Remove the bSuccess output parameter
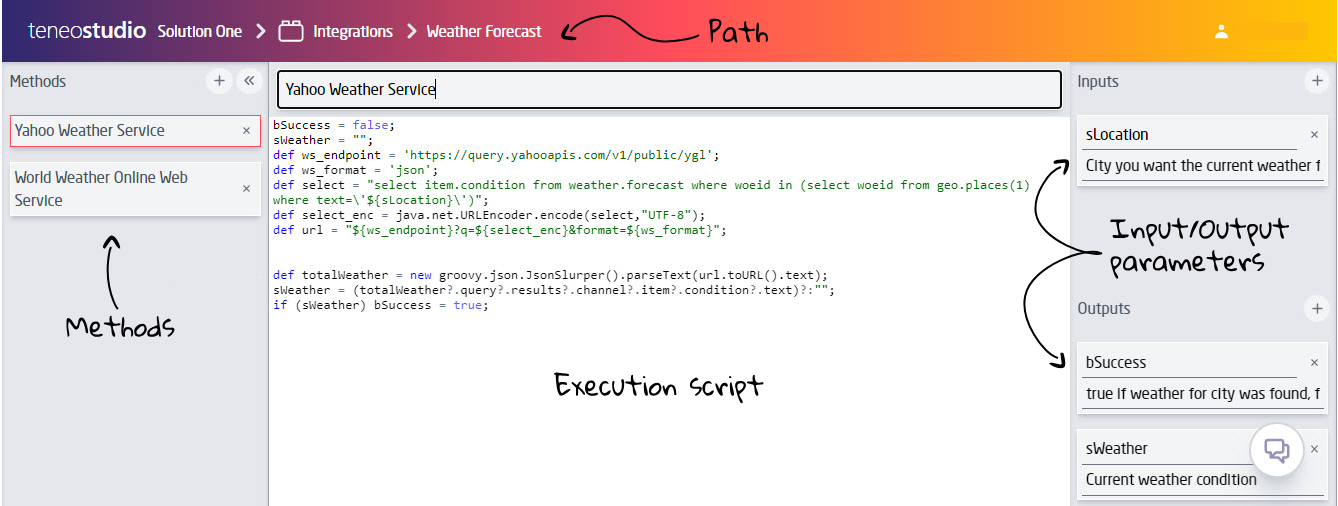 (x=1314, y=363)
